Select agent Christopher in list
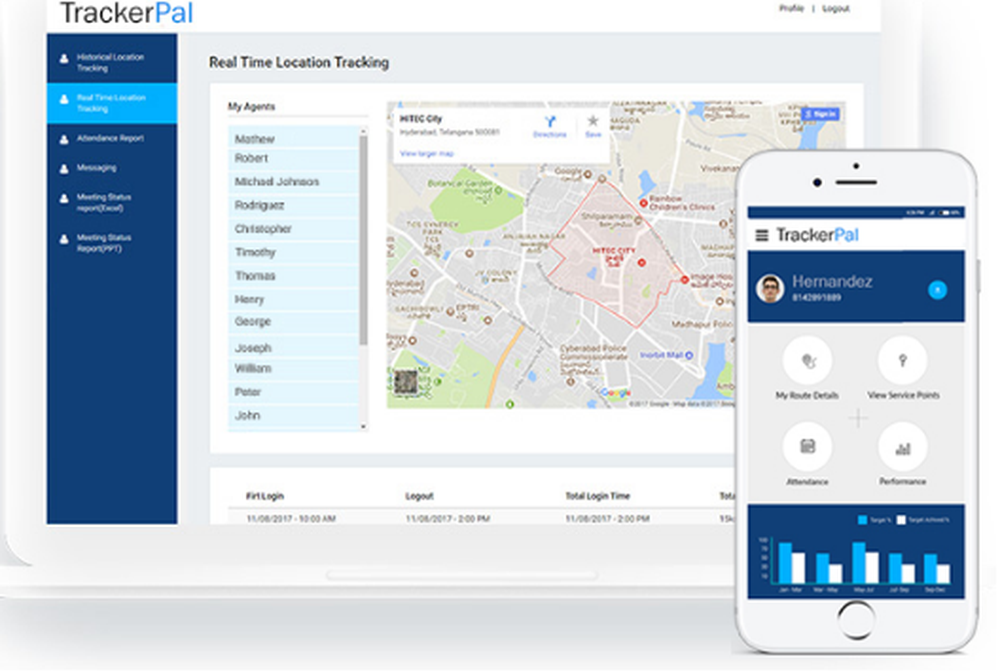 tap(293, 229)
